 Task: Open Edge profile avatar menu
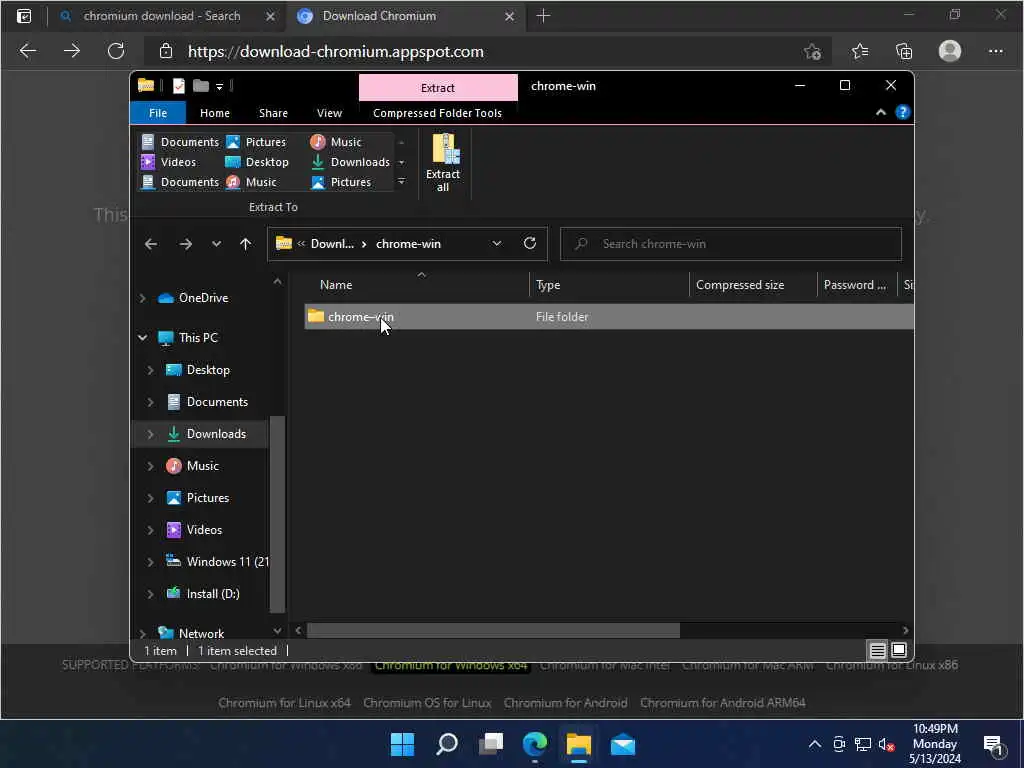click(950, 51)
